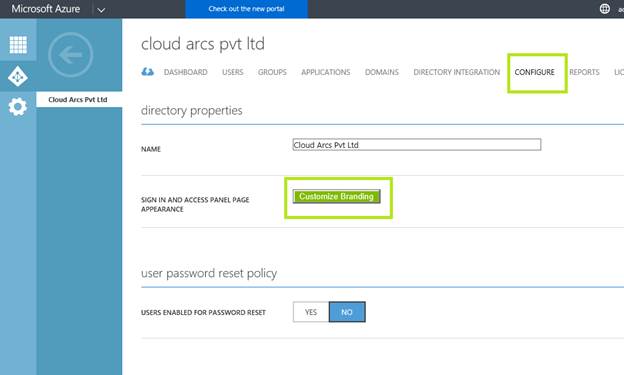Click the back arrow circle button
Viewport: 624px width, 375px height.
(70, 55)
